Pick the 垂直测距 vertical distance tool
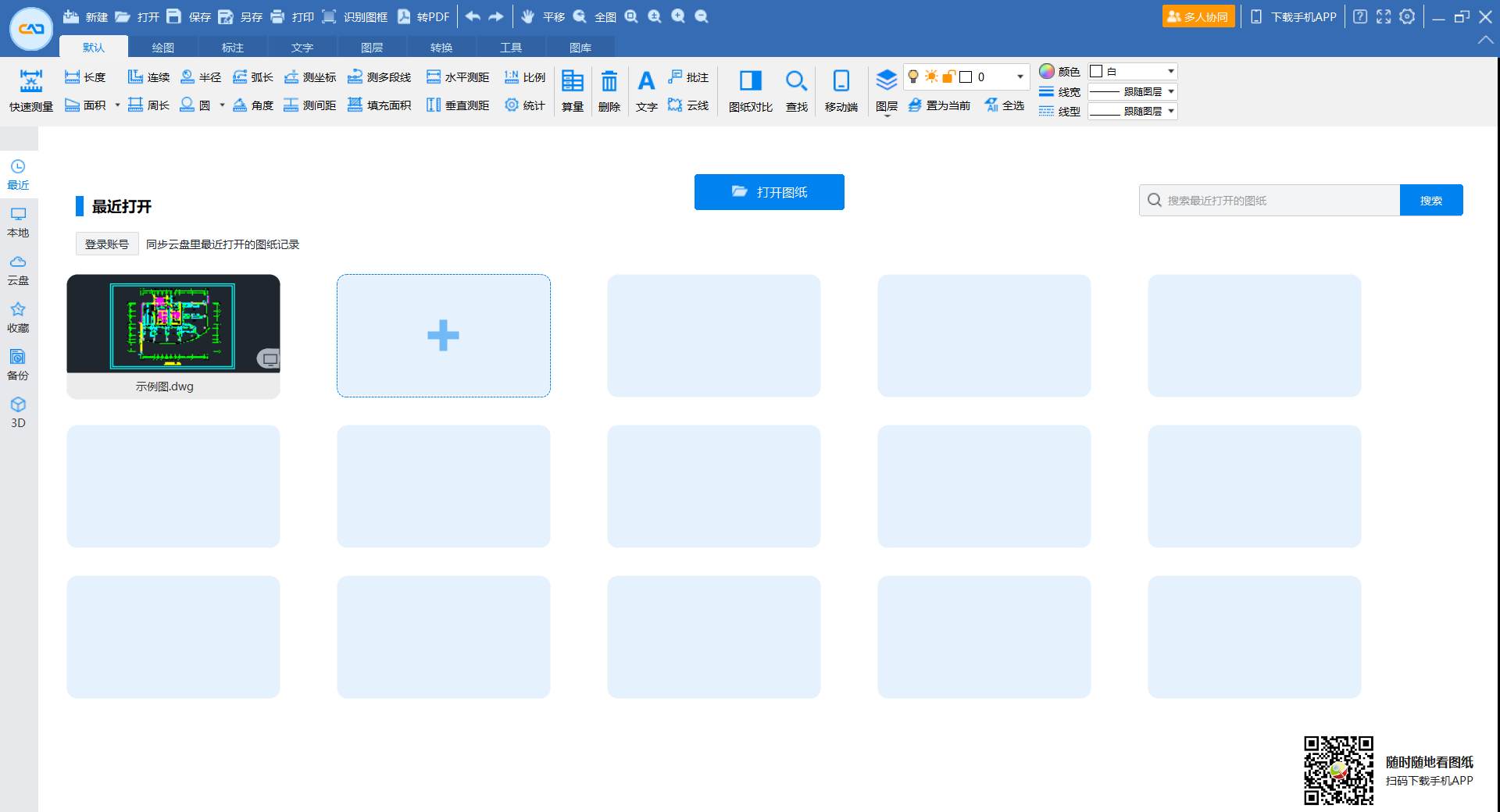 [458, 105]
